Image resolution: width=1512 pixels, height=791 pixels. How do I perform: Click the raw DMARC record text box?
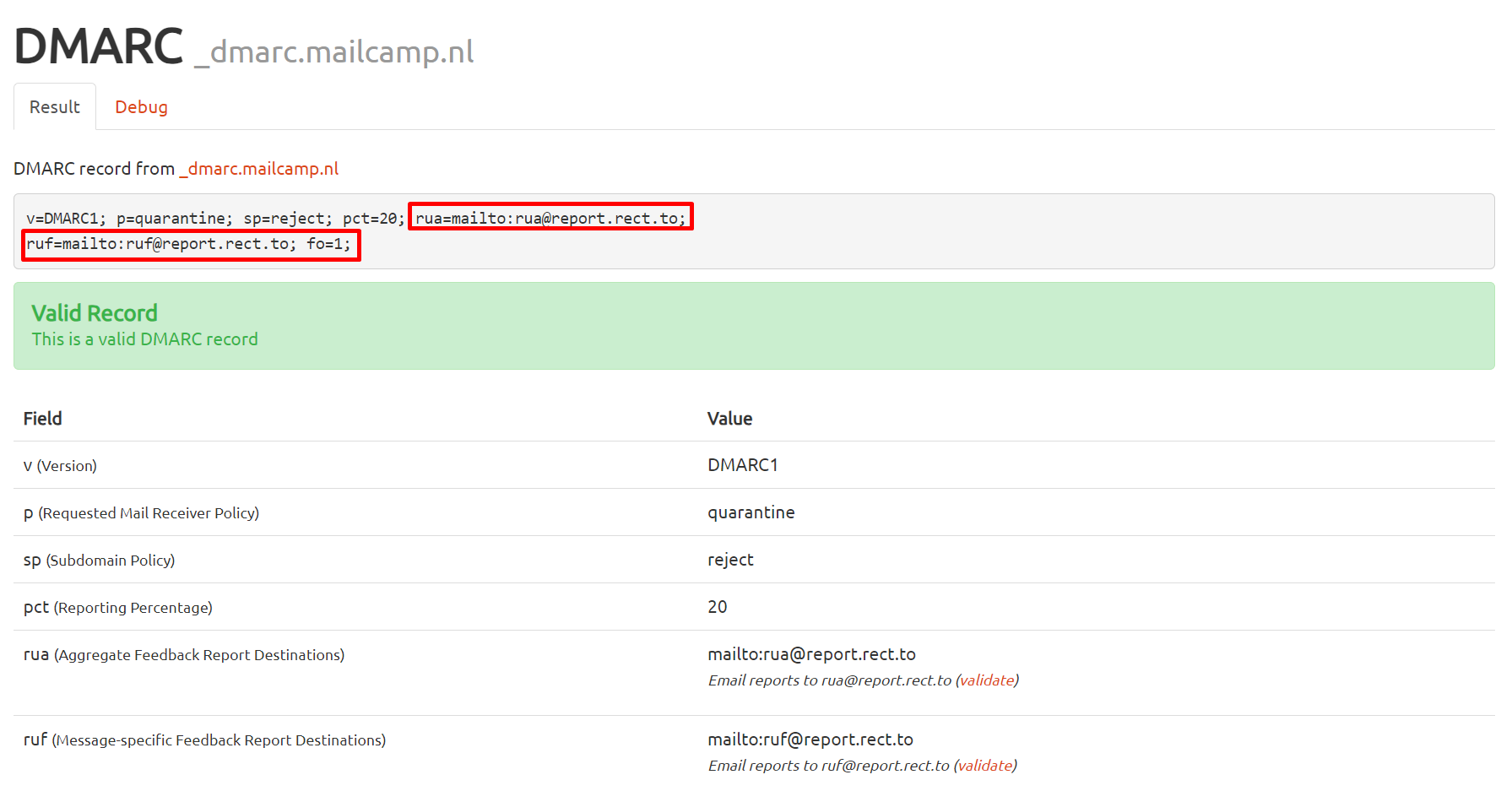coord(754,231)
